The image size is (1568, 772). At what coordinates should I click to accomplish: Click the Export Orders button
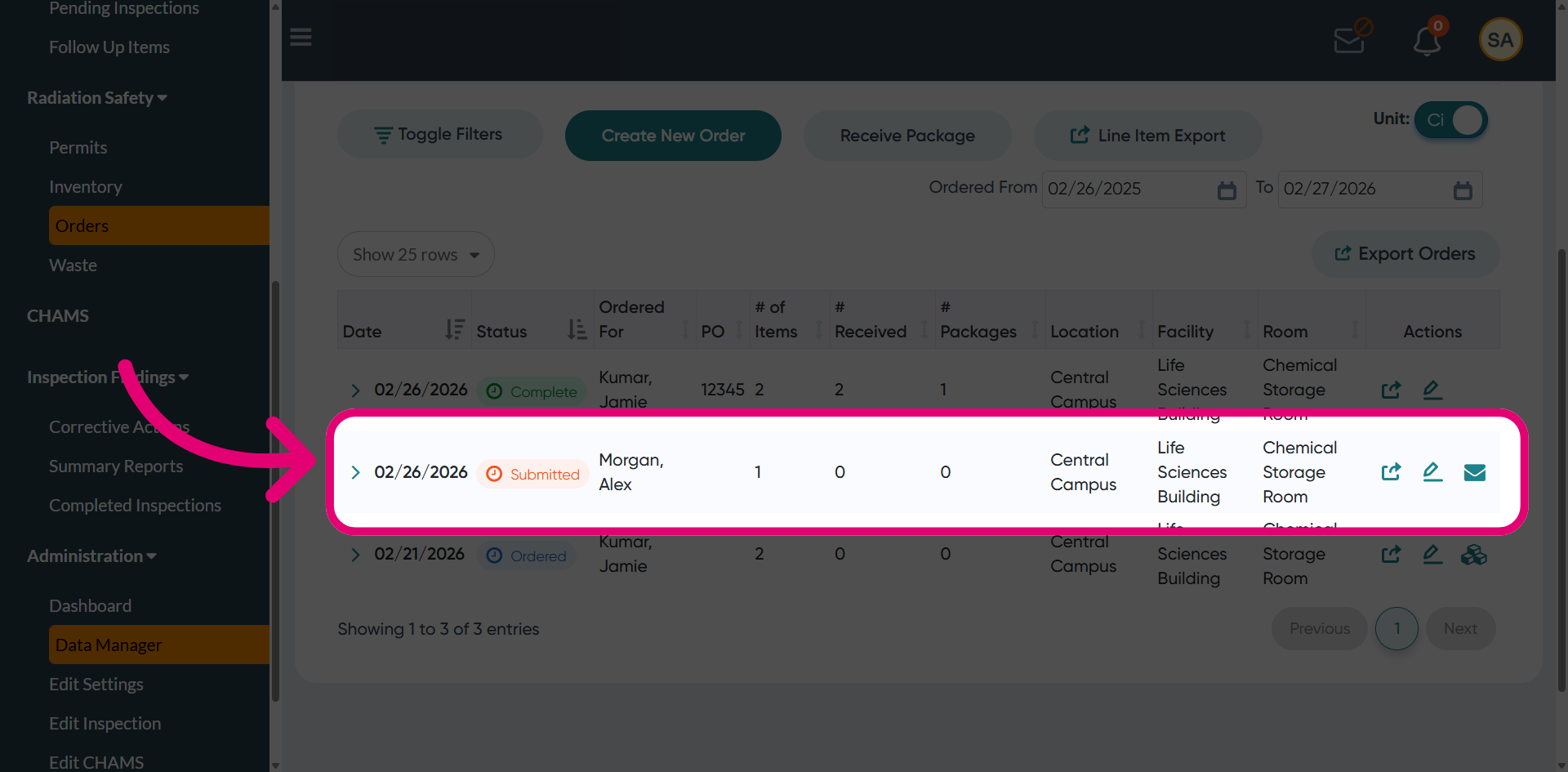[1405, 254]
